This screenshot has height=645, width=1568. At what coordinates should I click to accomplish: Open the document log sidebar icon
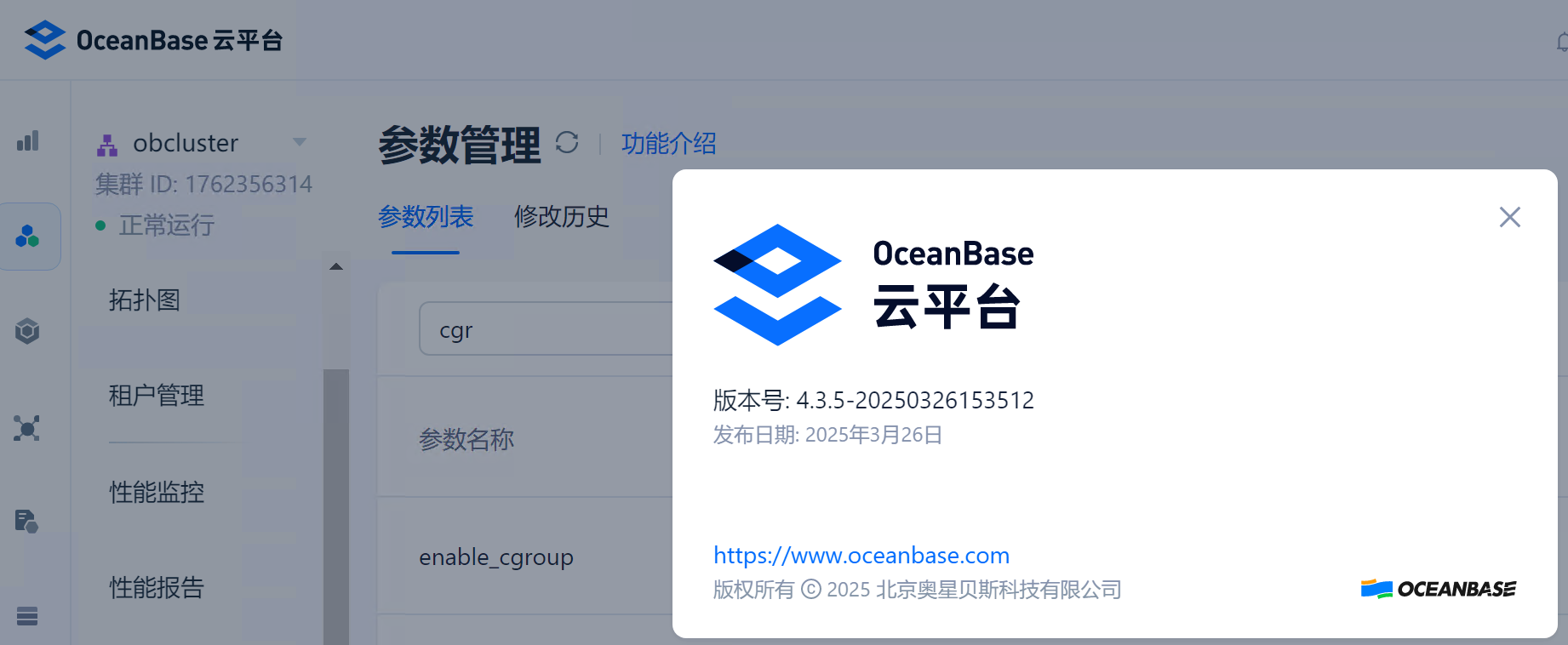coord(27,521)
